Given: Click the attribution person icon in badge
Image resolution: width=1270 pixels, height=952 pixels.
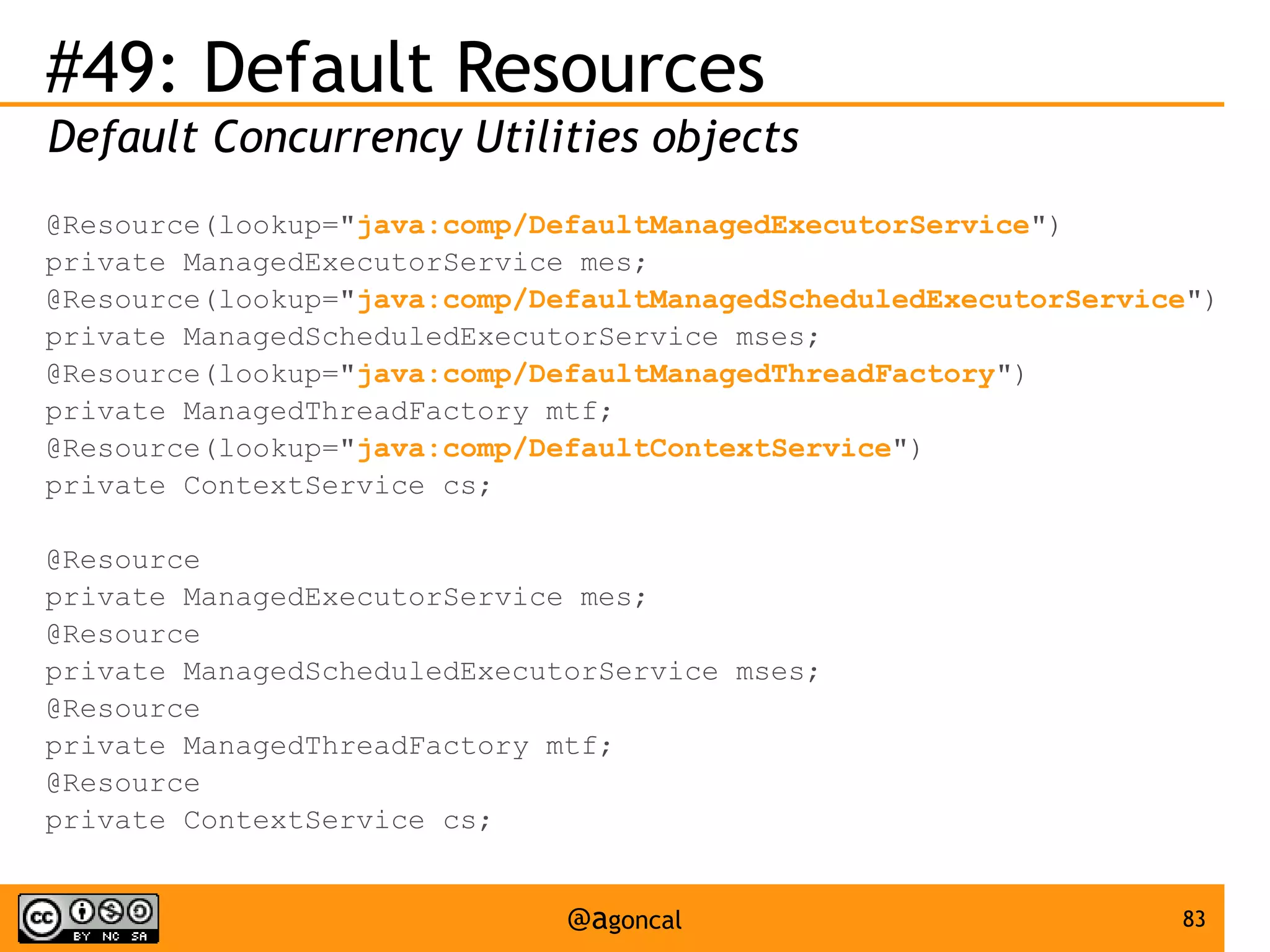Looking at the screenshot, I should pyautogui.click(x=82, y=911).
